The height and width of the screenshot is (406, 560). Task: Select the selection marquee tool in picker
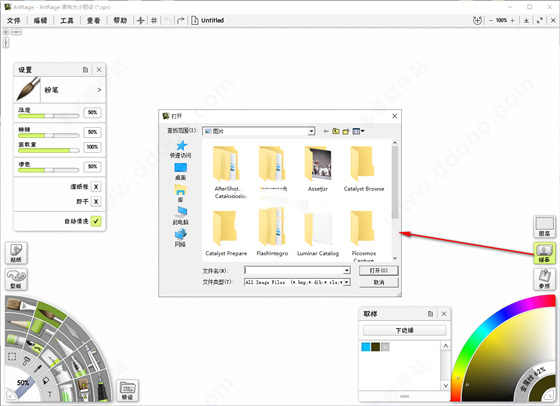[12, 356]
